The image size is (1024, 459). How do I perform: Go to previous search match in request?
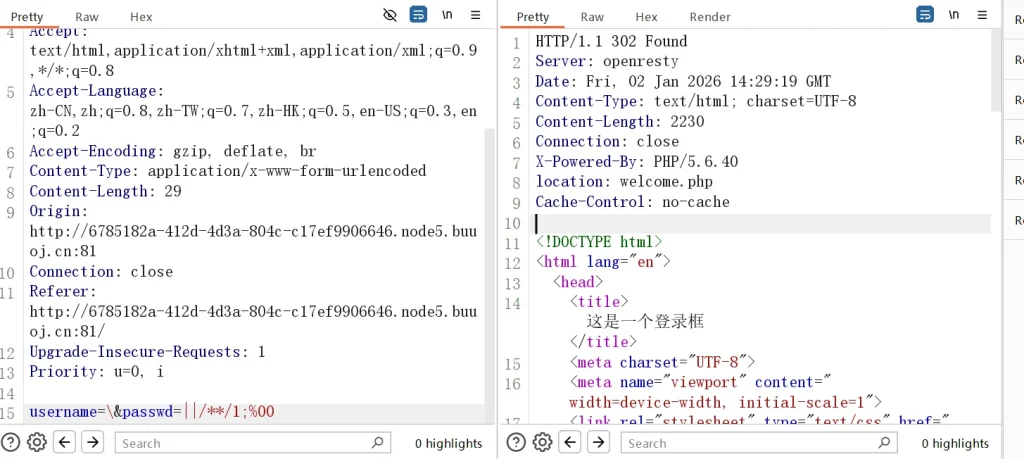click(65, 442)
